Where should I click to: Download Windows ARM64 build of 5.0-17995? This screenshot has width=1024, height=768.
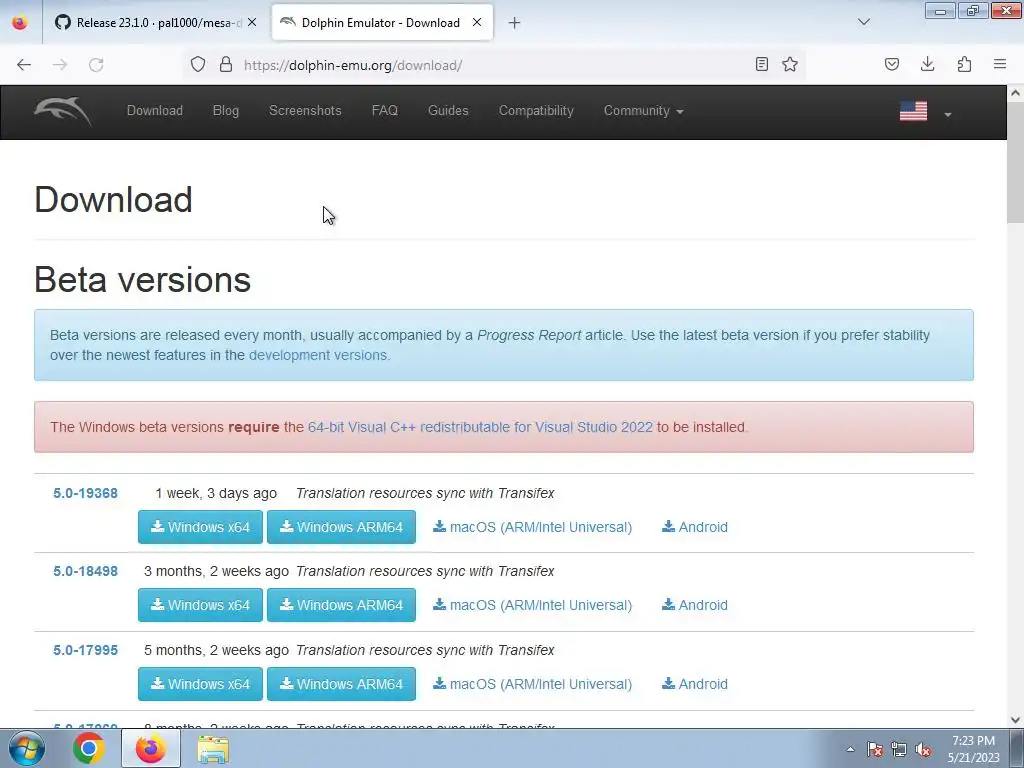[x=342, y=684]
